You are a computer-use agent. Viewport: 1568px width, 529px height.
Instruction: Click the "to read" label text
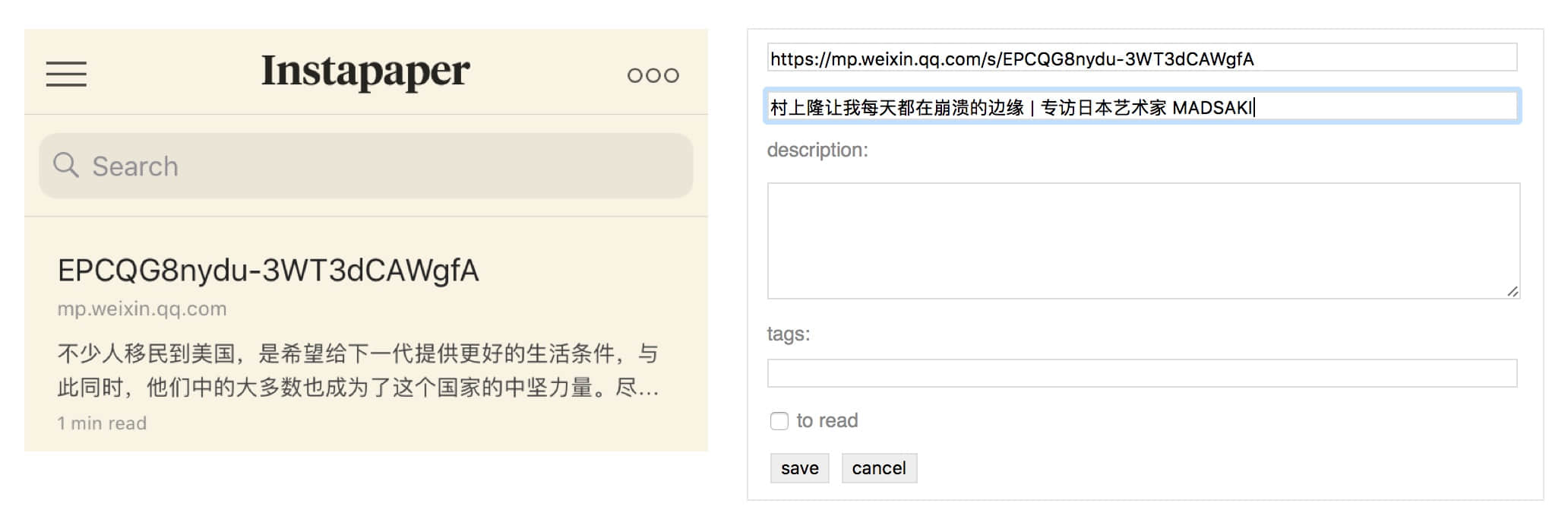pyautogui.click(x=827, y=421)
